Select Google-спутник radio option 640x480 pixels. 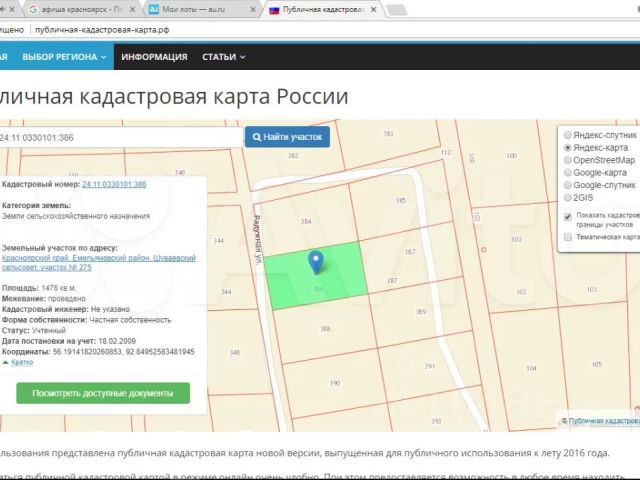569,185
